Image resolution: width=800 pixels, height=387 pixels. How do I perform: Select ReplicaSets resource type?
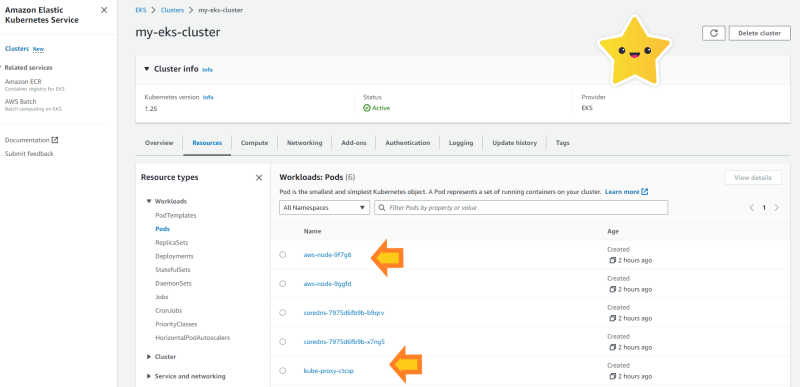(x=171, y=243)
